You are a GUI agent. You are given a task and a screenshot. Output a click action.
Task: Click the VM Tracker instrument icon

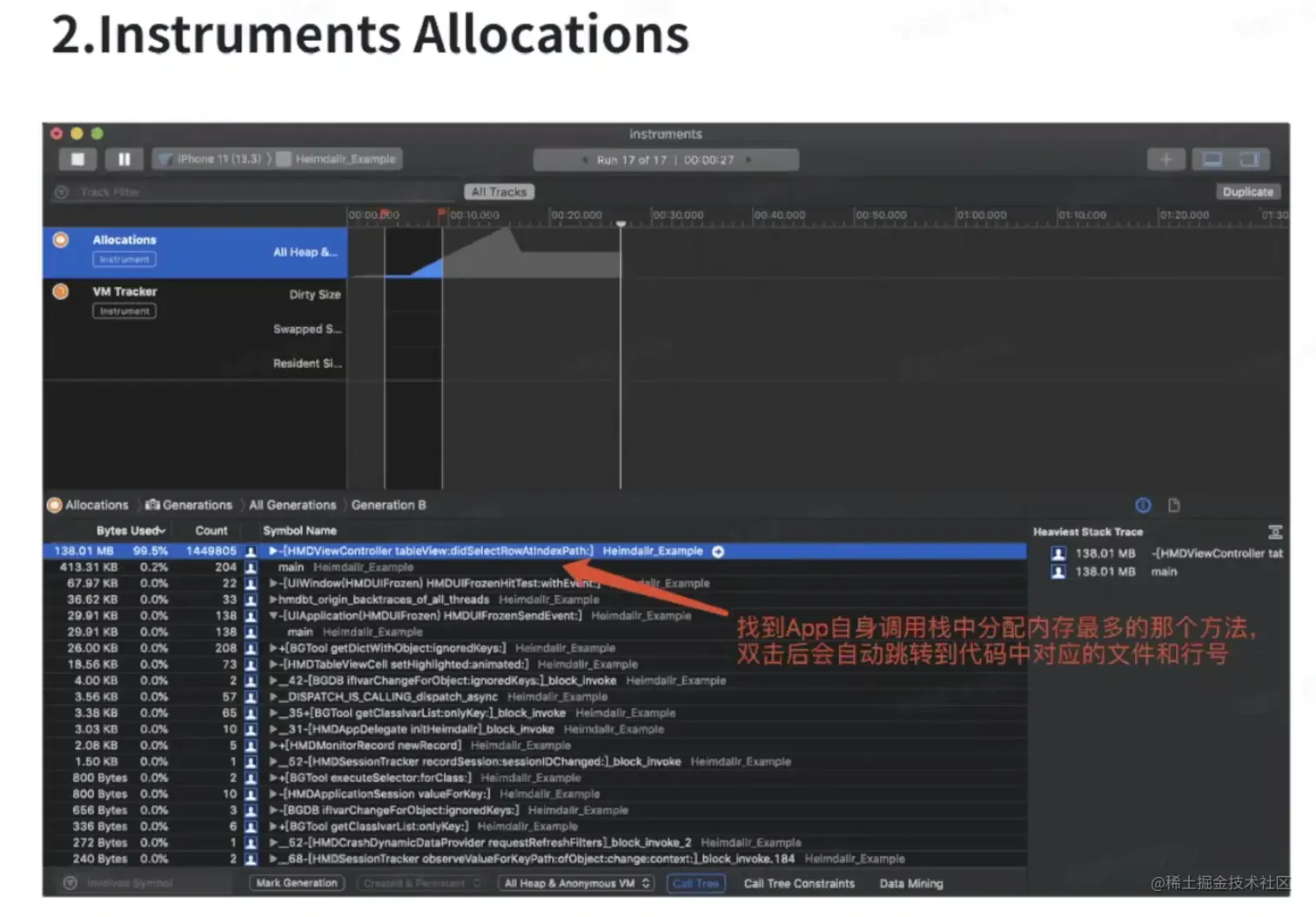coord(61,291)
